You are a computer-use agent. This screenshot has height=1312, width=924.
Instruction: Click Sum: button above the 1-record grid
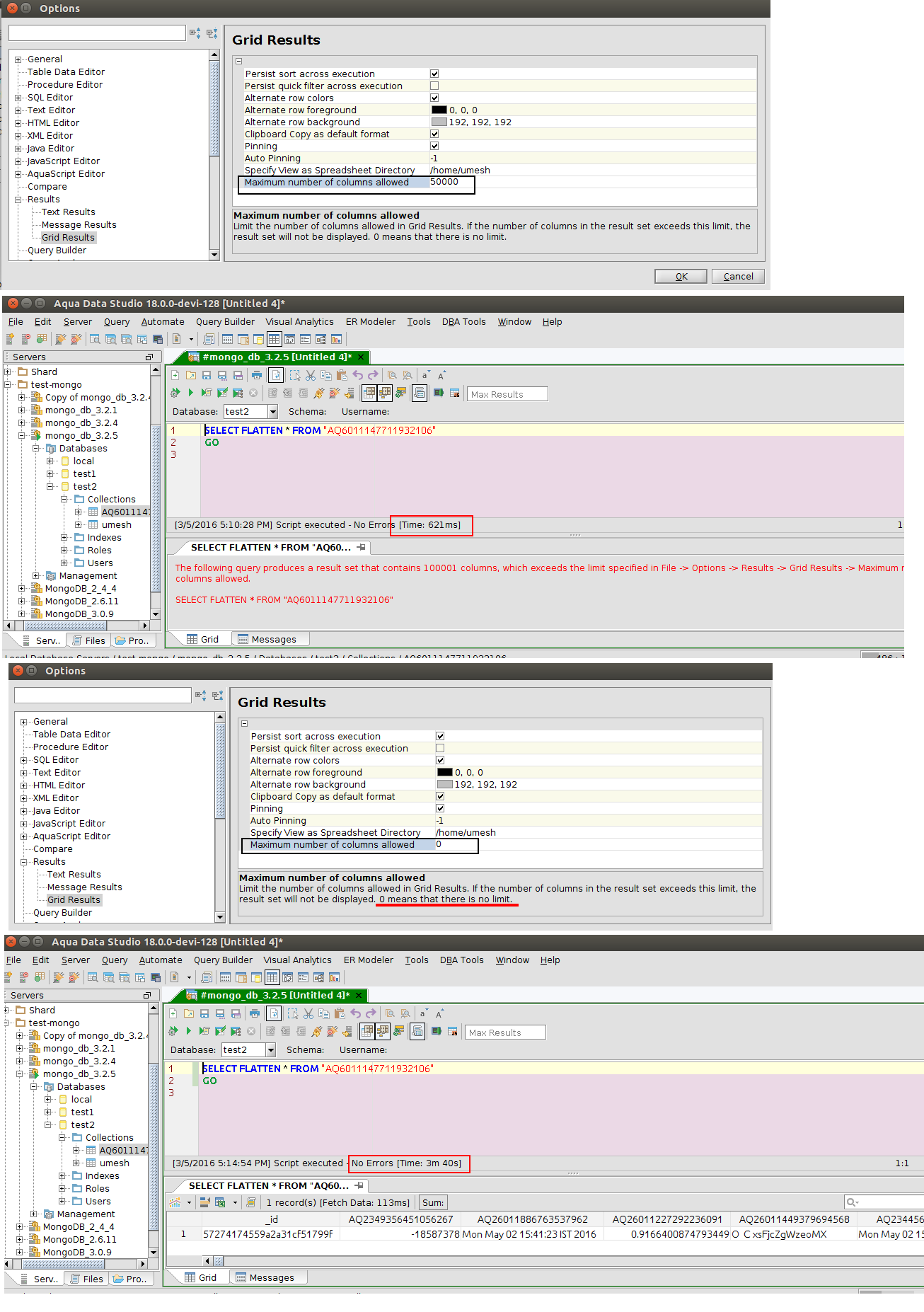(433, 1202)
